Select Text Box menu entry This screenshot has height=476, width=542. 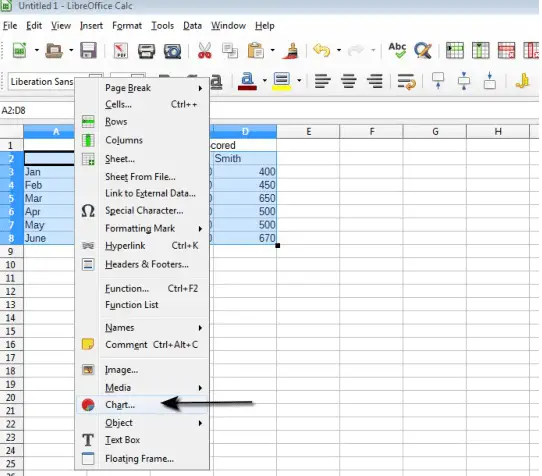tap(142, 440)
